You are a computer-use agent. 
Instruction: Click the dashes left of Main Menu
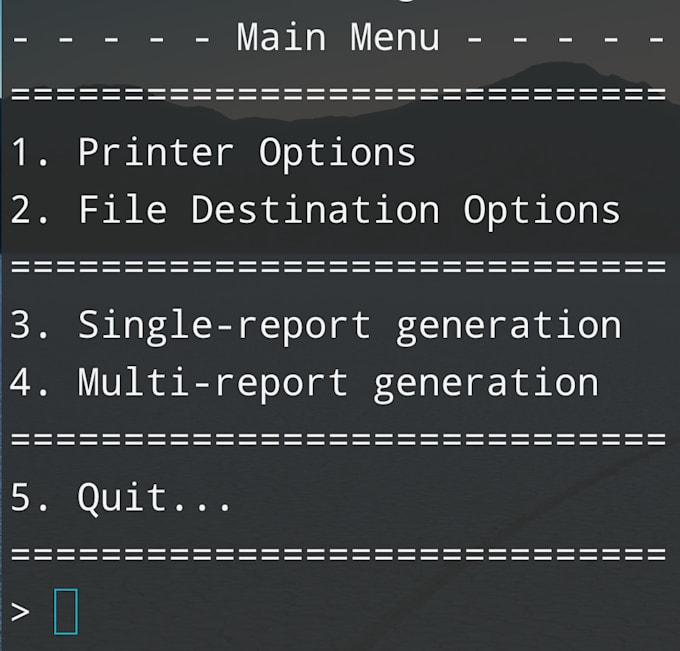(x=111, y=39)
